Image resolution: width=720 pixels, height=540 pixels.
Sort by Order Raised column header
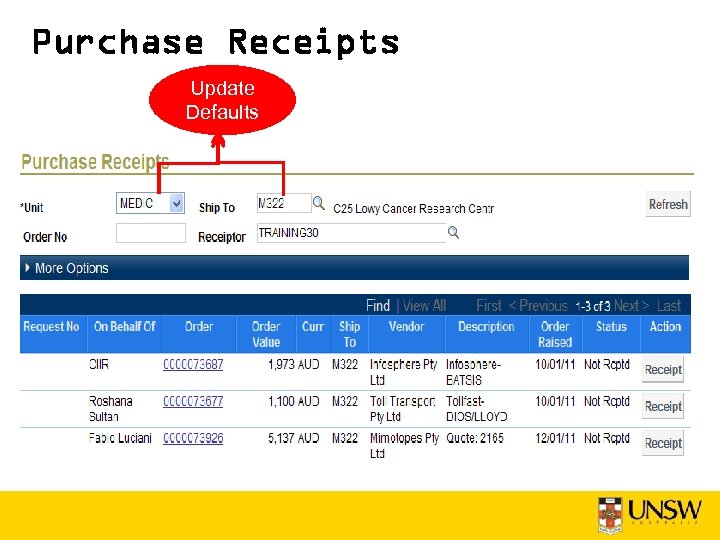pyautogui.click(x=555, y=334)
